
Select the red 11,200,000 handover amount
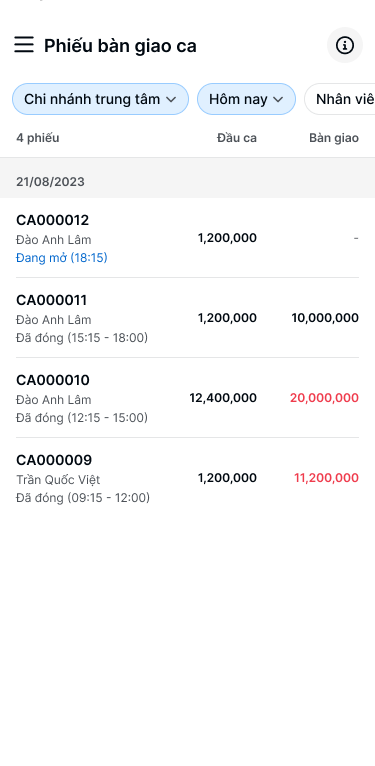pos(326,478)
